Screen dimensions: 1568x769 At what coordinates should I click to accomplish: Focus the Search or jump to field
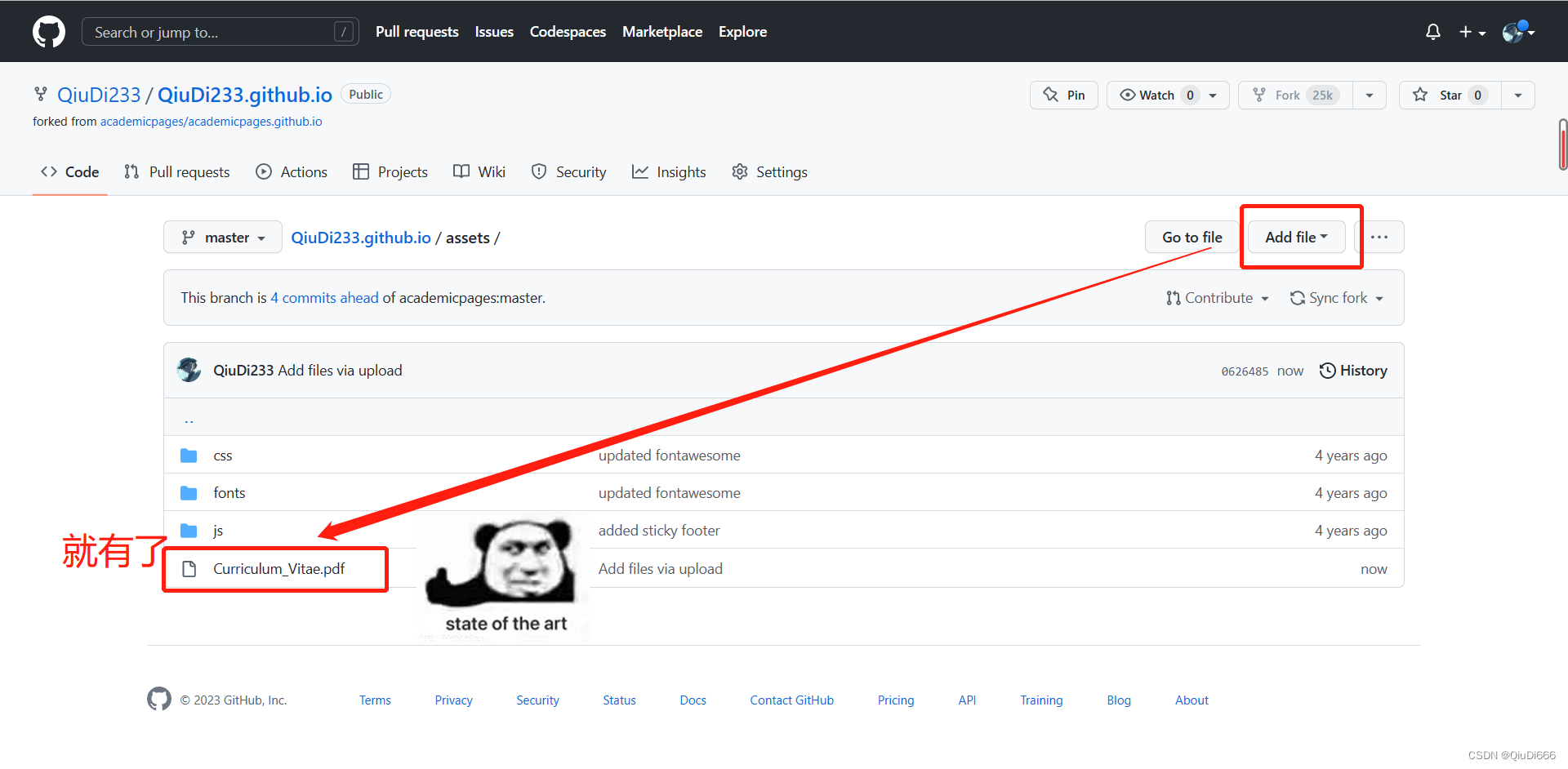coord(220,32)
